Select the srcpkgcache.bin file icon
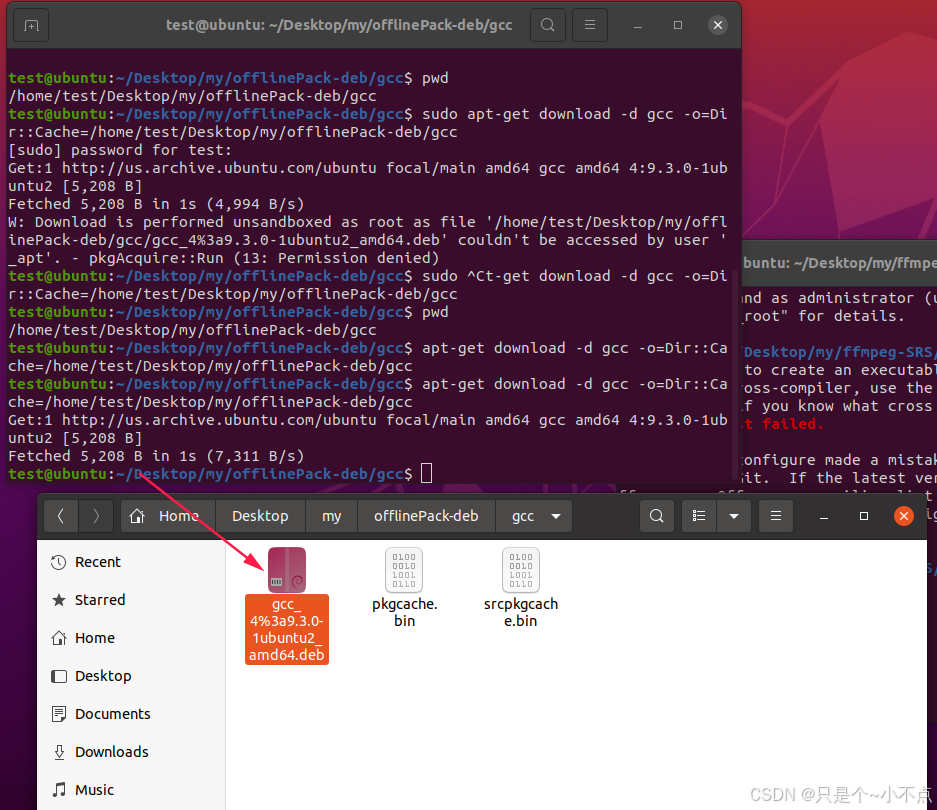Viewport: 937px width, 810px height. point(520,570)
